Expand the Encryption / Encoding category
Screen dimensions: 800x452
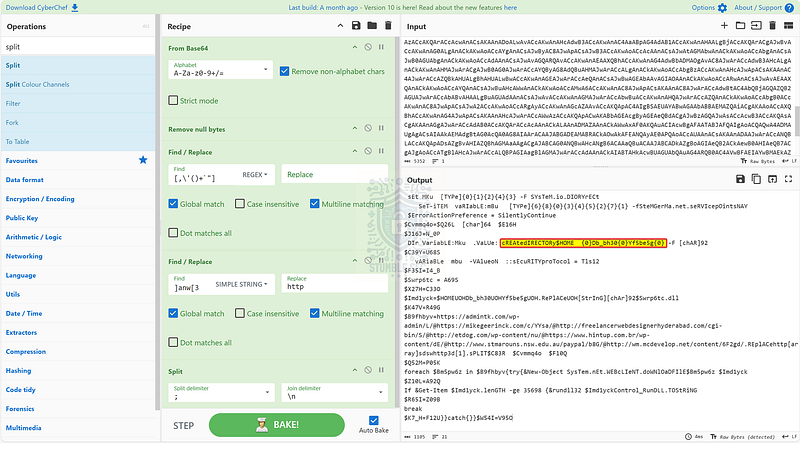click(78, 199)
